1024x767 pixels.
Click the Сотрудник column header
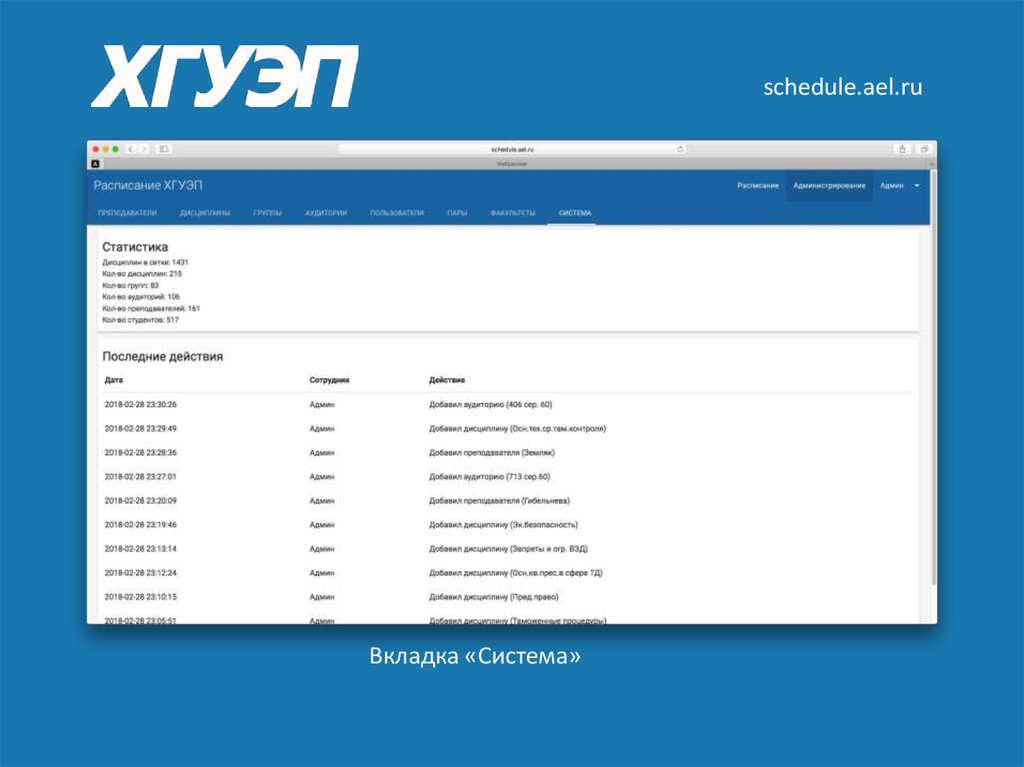329,380
